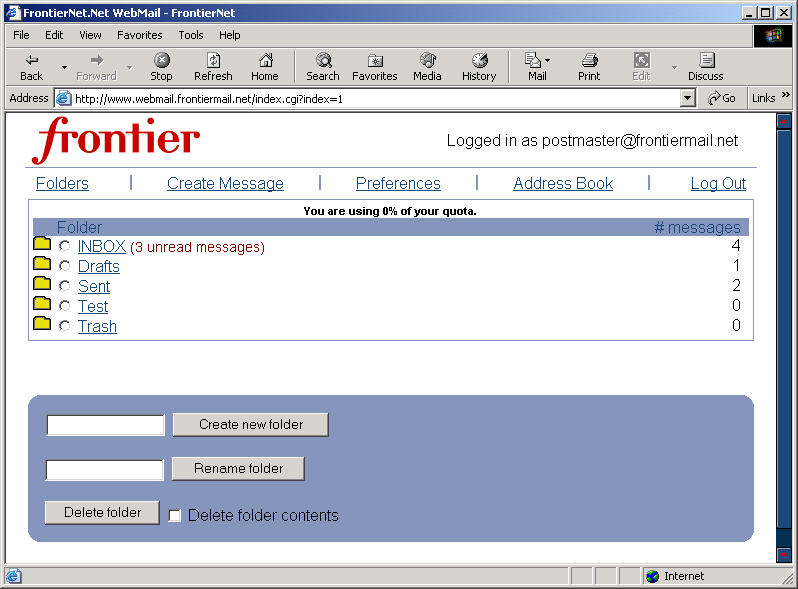Click the new folder name text field

(105, 425)
